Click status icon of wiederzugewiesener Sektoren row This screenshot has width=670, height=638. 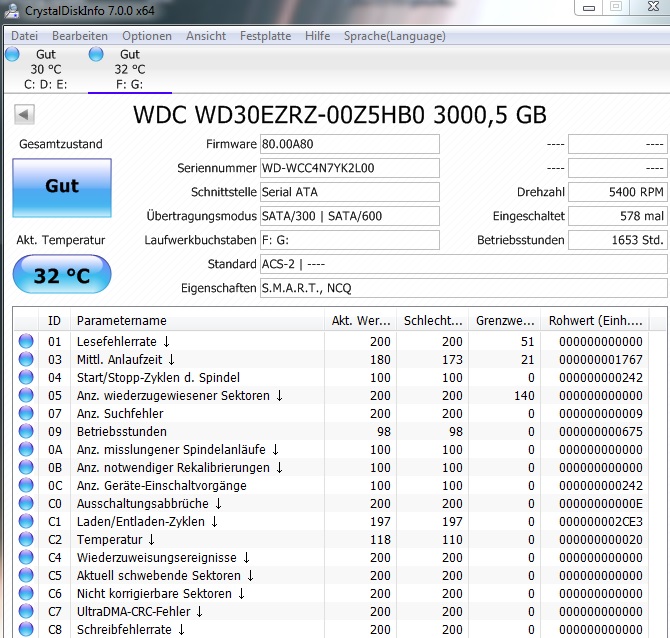coord(26,395)
